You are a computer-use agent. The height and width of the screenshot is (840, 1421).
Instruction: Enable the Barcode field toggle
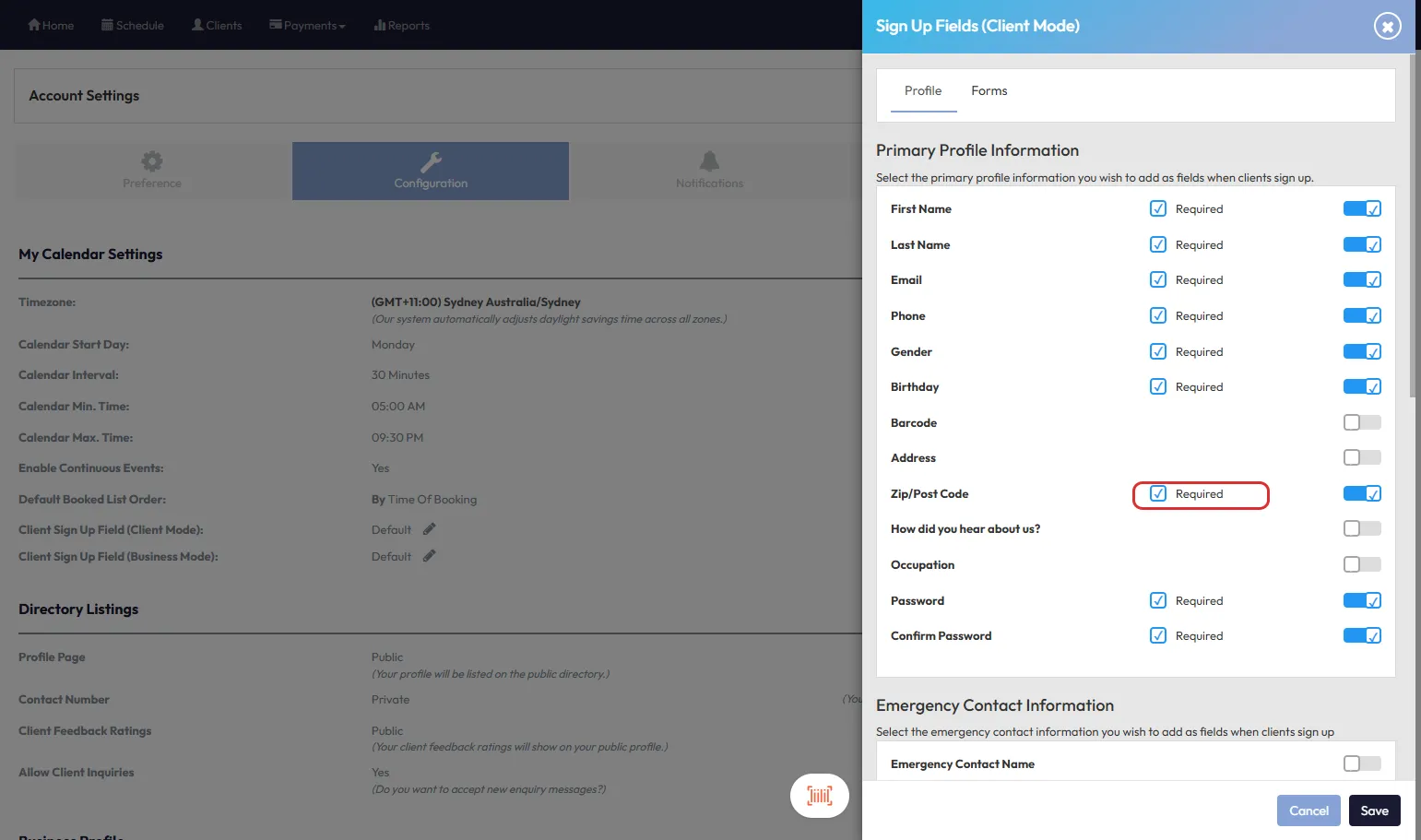1361,422
